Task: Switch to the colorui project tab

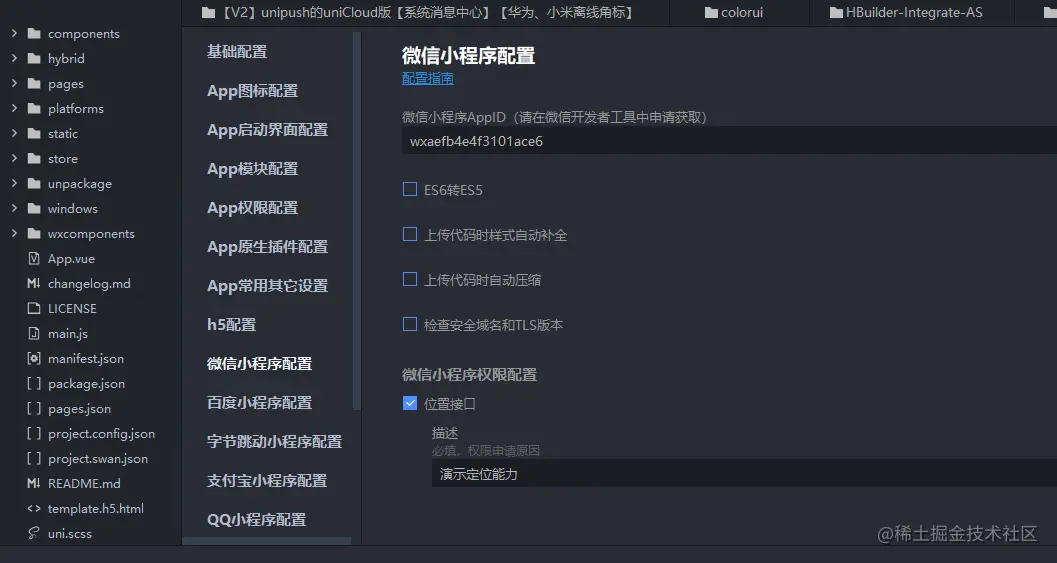Action: click(739, 12)
